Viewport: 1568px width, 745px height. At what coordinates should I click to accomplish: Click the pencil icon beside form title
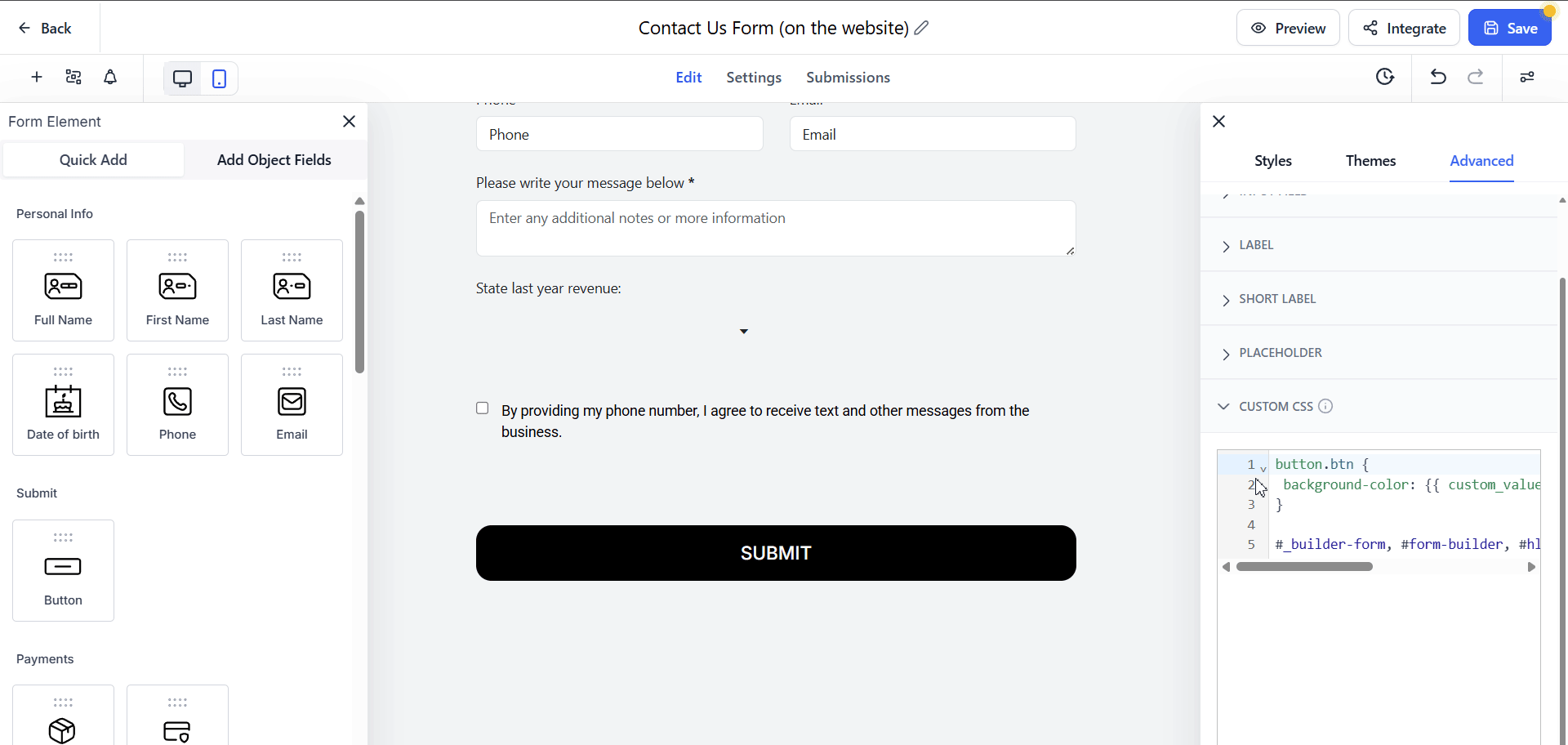pos(922,28)
